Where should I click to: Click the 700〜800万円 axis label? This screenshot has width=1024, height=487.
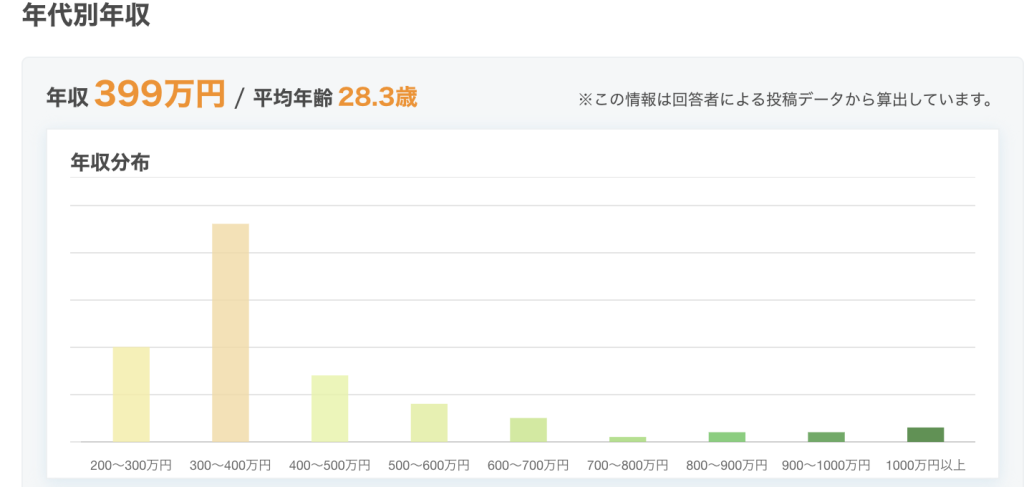[627, 465]
